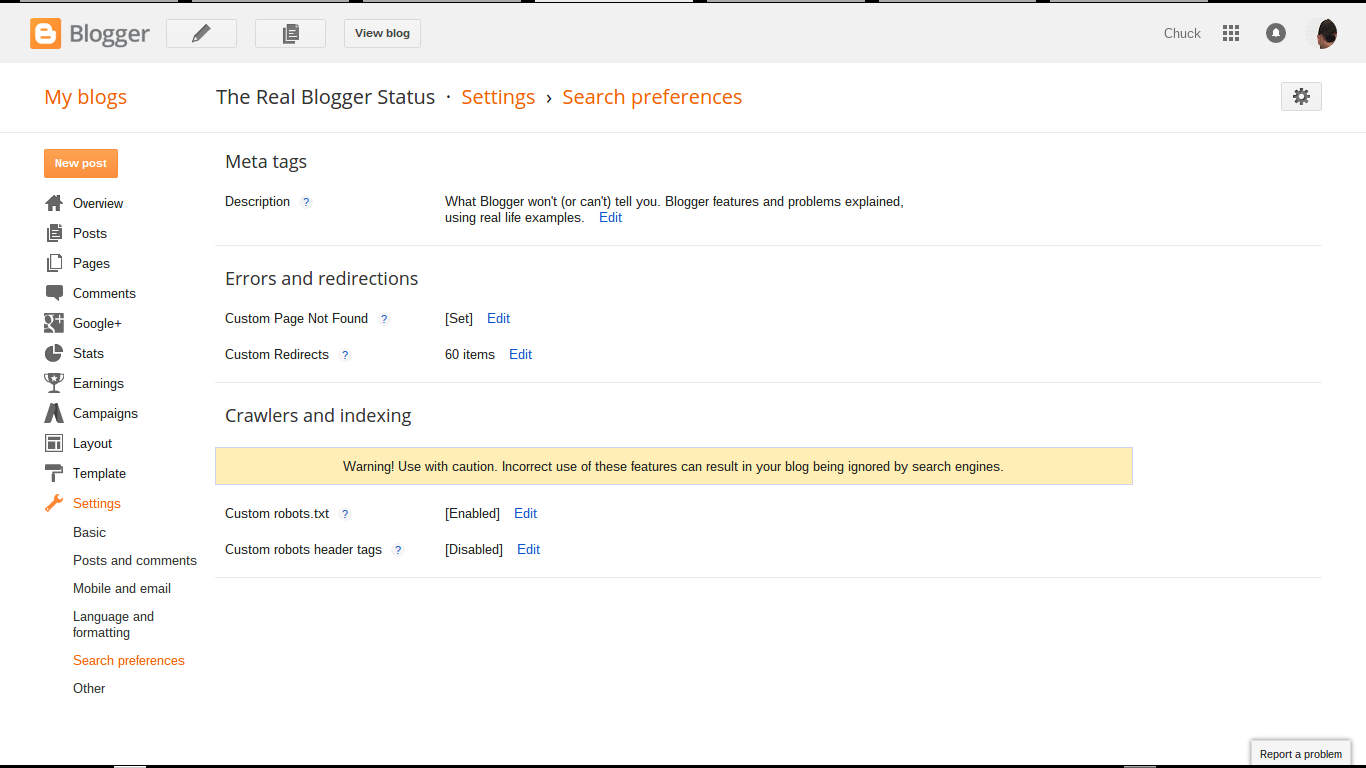Open Mobile and email settings
This screenshot has width=1366, height=768.
(122, 588)
